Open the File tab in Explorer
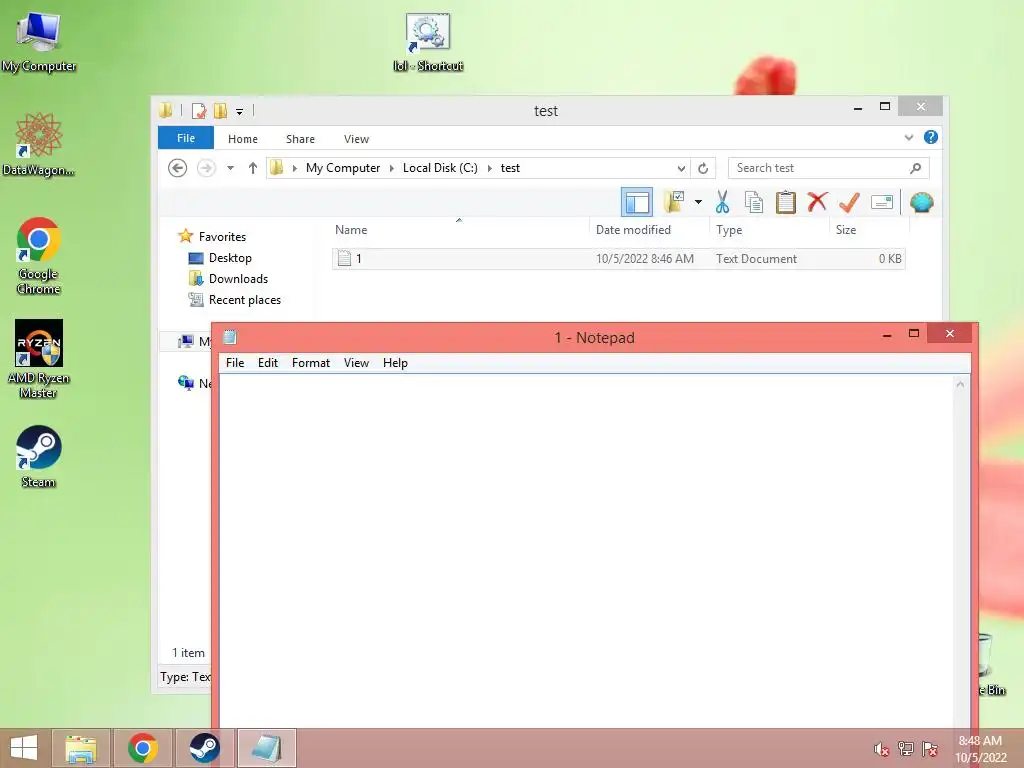This screenshot has height=768, width=1024. (185, 138)
